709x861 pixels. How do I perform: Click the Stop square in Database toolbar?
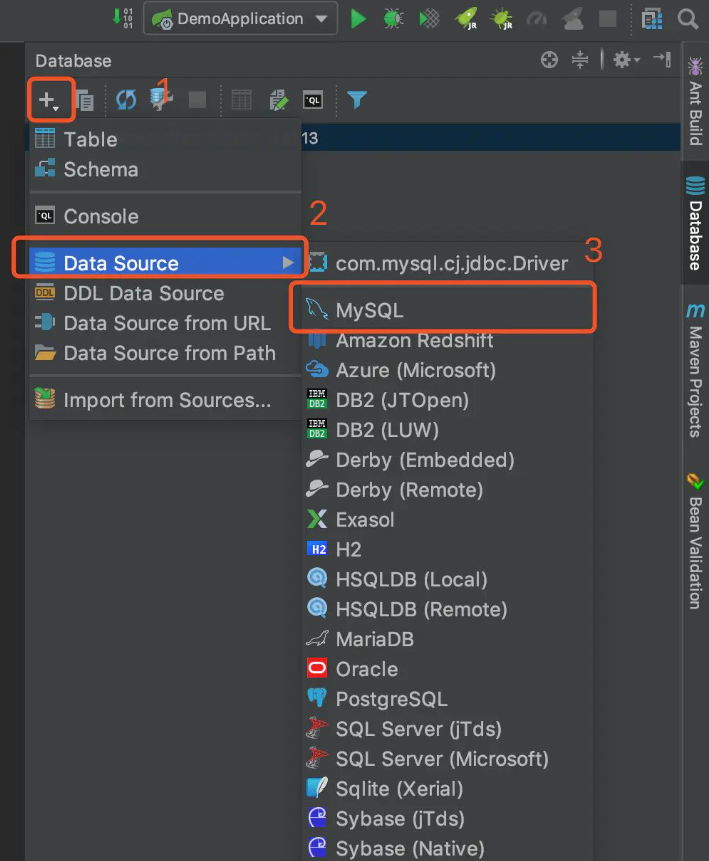point(197,100)
